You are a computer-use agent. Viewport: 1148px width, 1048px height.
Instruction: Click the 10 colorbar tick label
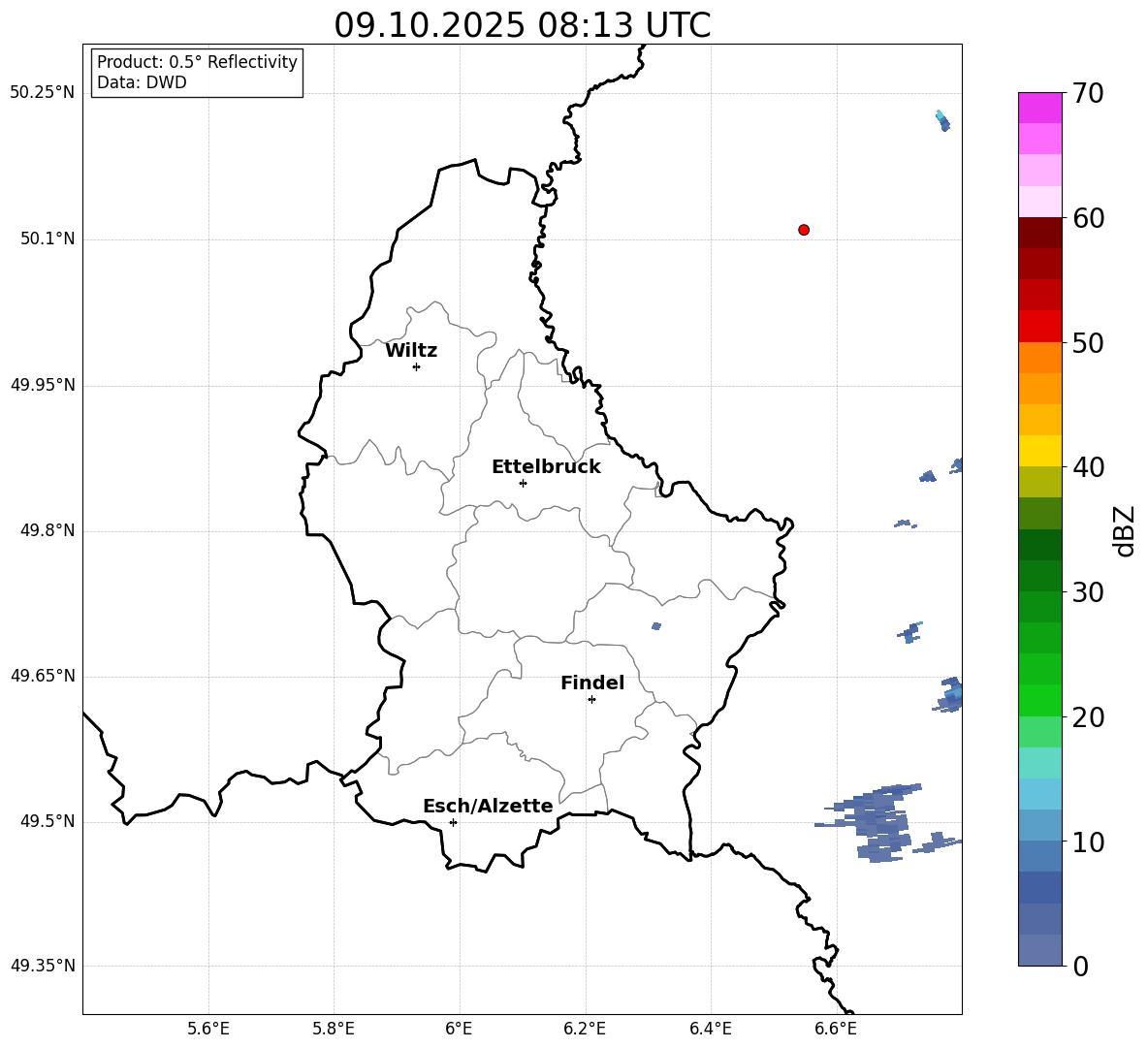tap(1087, 842)
